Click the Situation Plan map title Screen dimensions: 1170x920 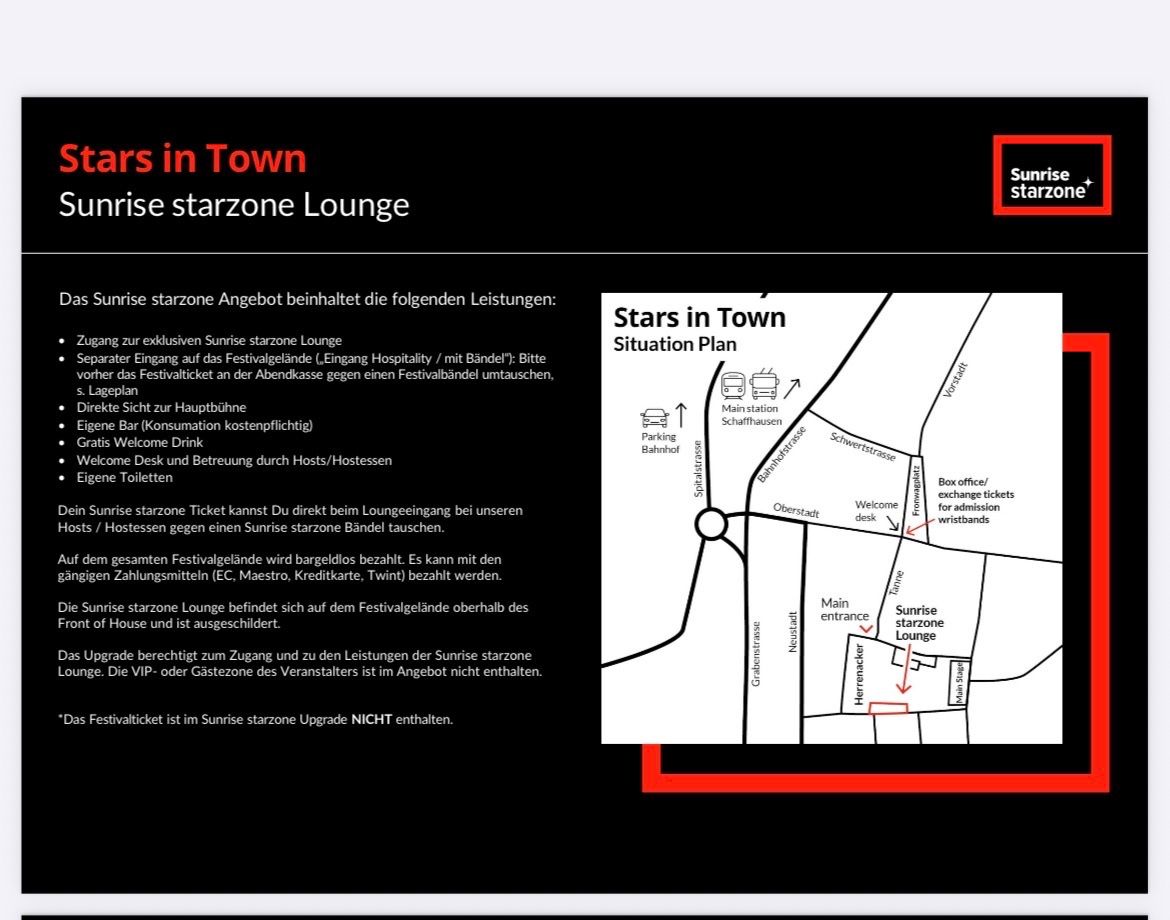click(675, 344)
